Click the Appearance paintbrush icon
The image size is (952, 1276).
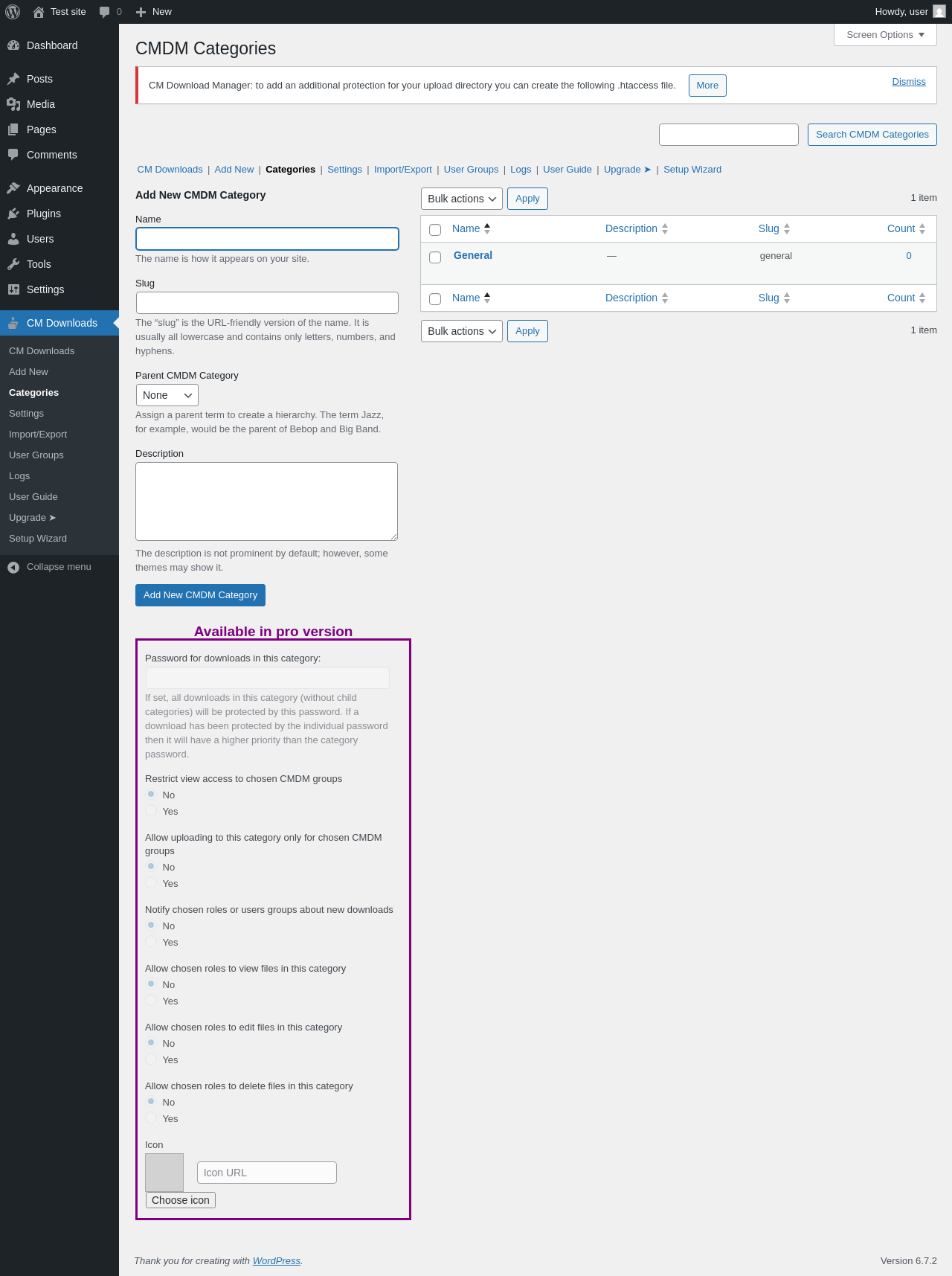[13, 188]
